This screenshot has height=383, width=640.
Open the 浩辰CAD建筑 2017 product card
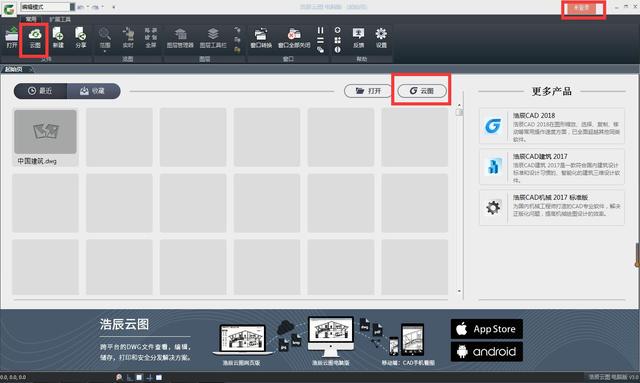(x=552, y=167)
